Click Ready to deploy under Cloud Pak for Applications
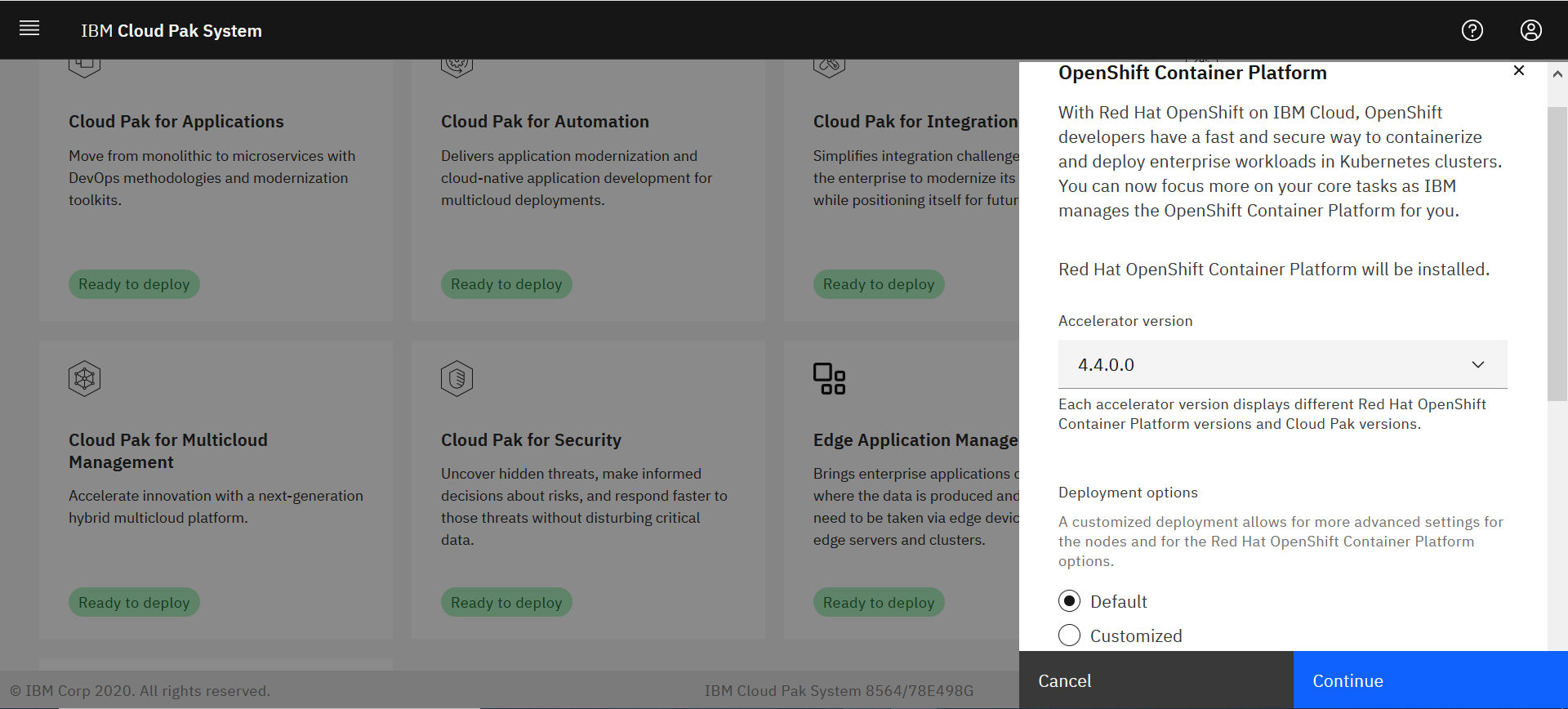Image resolution: width=1568 pixels, height=709 pixels. click(134, 284)
